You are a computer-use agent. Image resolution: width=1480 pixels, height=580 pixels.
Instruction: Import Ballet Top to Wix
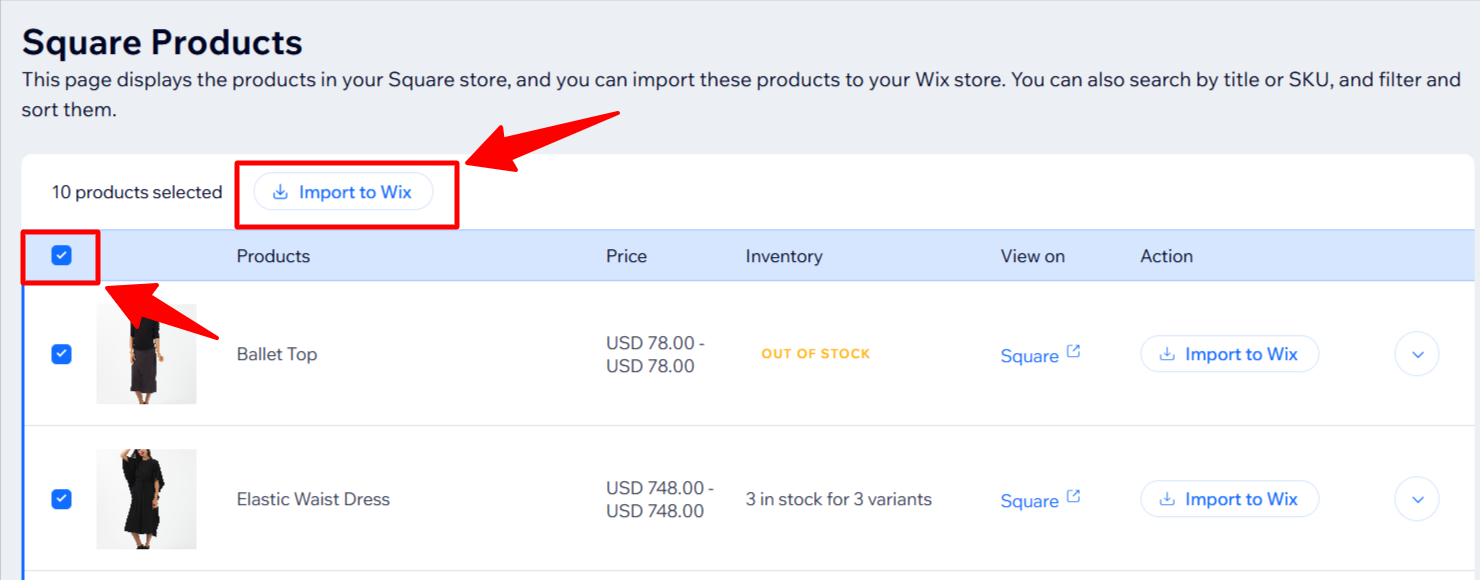pos(1229,354)
